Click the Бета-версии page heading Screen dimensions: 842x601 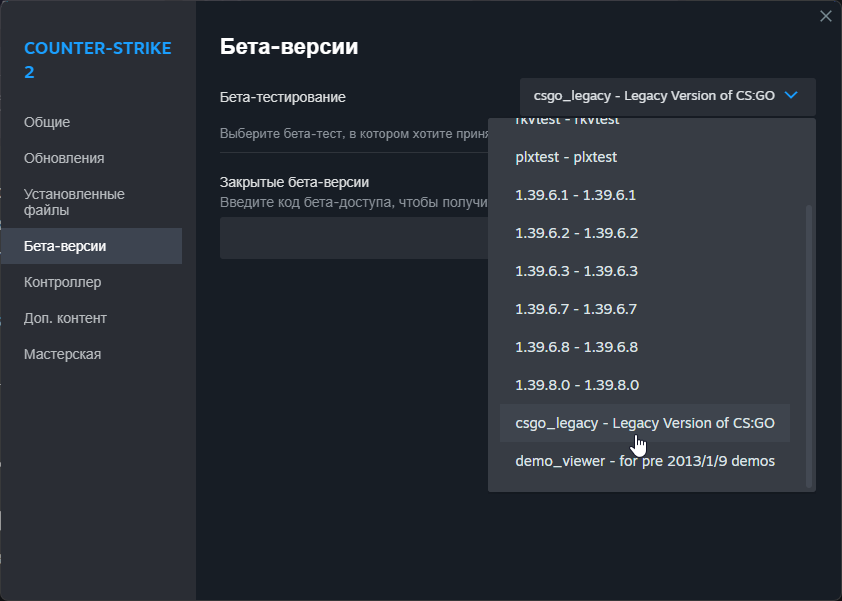[289, 47]
